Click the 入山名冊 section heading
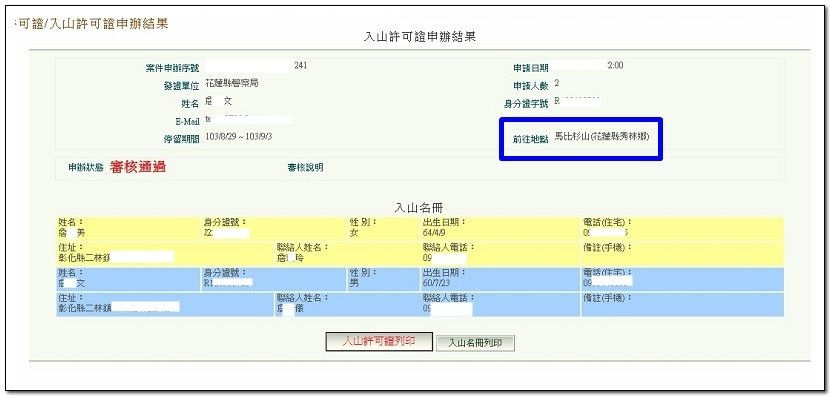Screen dimensions: 830x396 click(422, 208)
